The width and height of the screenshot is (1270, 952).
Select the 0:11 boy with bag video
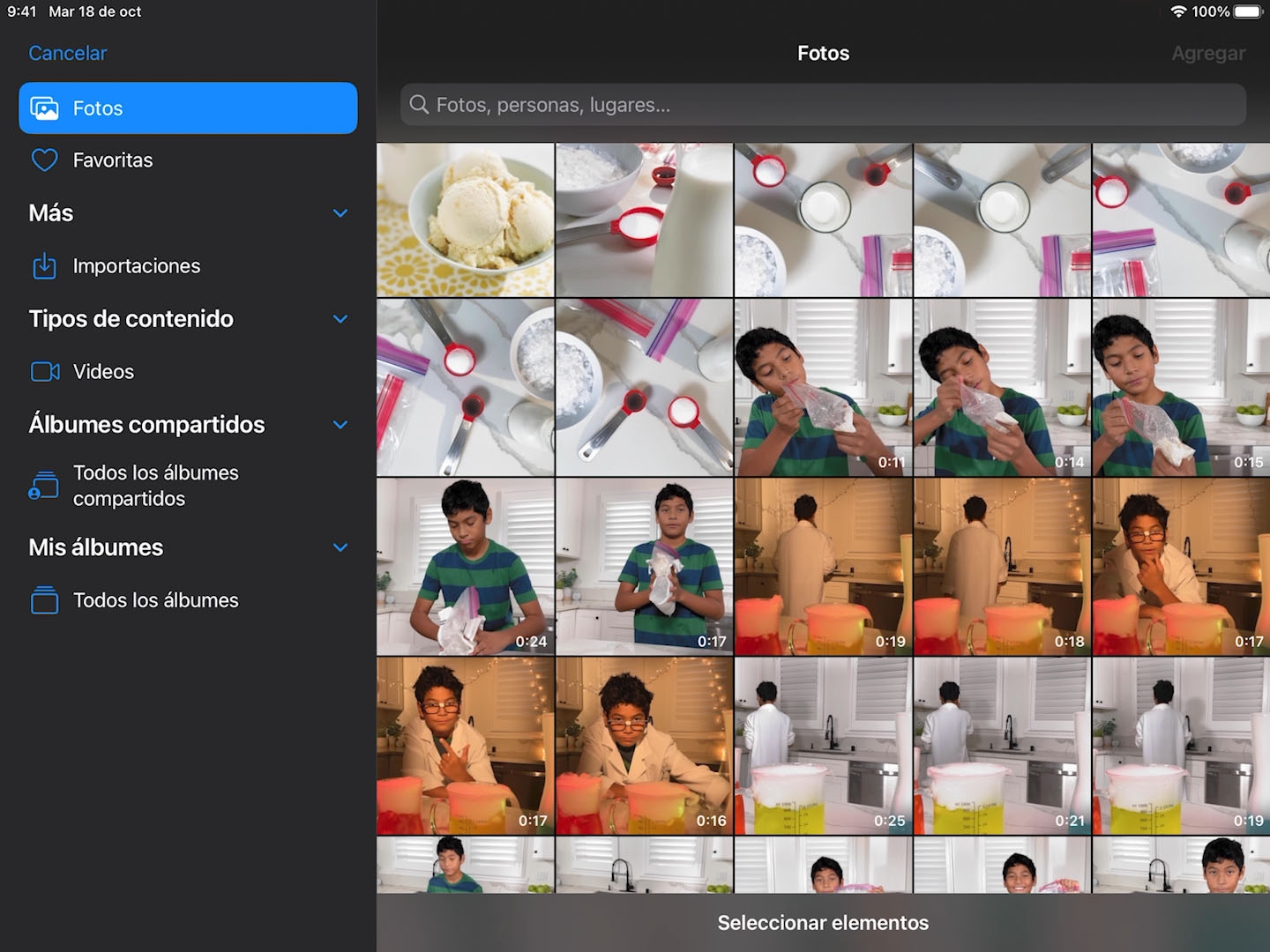823,388
